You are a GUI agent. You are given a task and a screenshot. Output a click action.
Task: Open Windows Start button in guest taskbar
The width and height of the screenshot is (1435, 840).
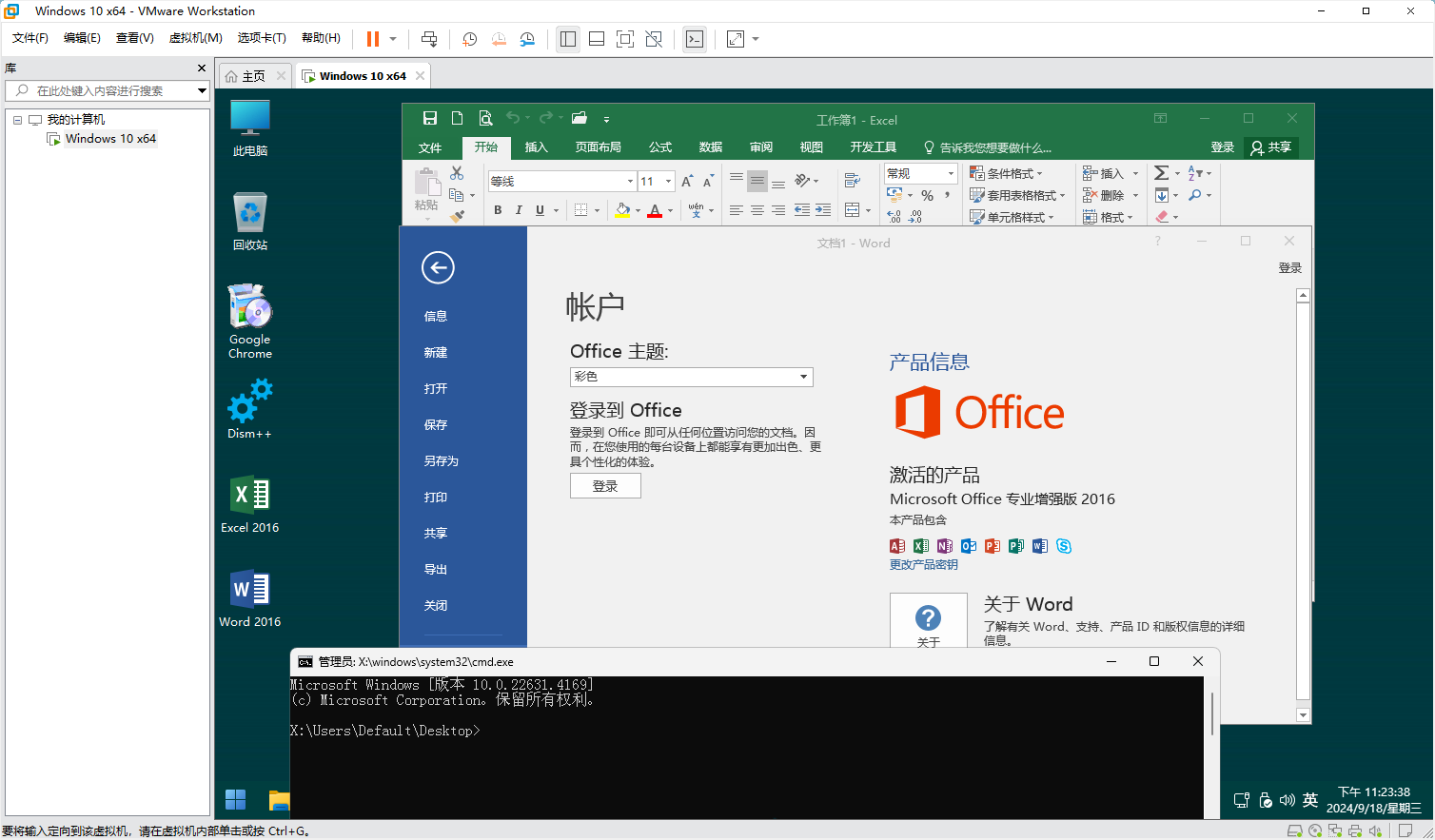click(x=235, y=800)
